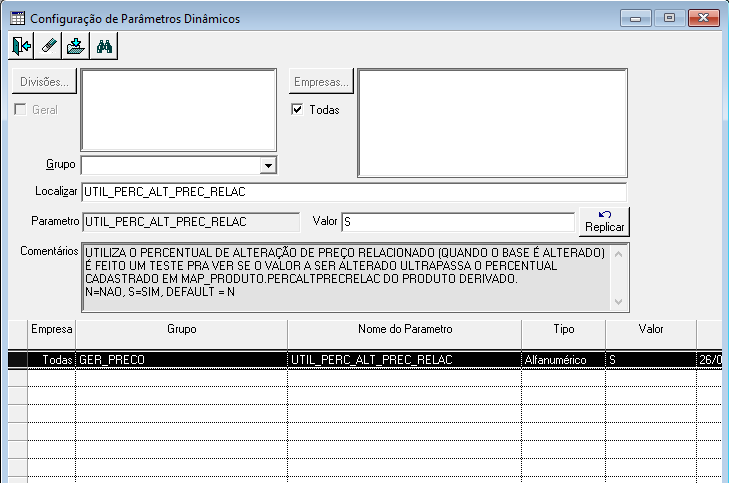Select the Alfanumérico grid cell
Viewport: 729px width, 483px height.
(x=563, y=360)
